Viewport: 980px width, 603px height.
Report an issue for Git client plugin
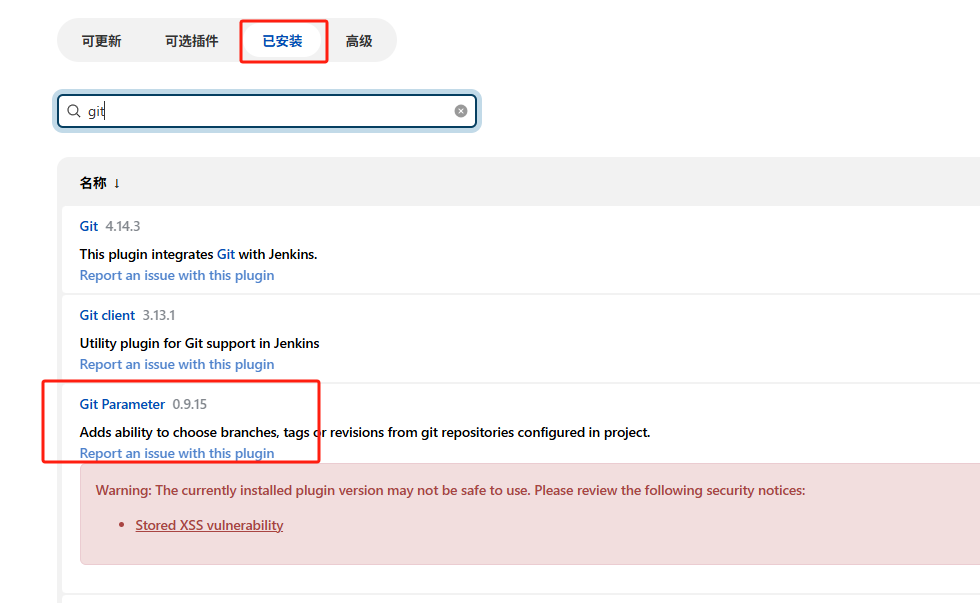(177, 364)
